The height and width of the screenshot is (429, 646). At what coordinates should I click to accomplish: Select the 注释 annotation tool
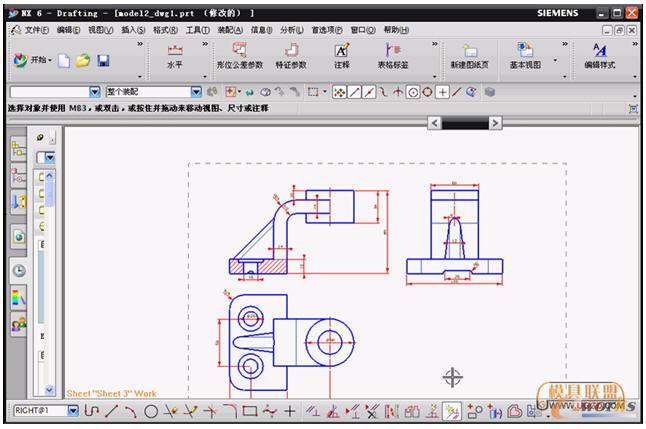(342, 56)
